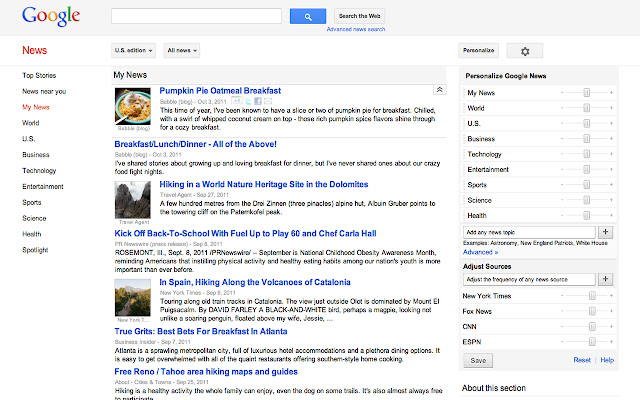This screenshot has height=400, width=640.
Task: Open World section in left sidebar
Action: pos(31,123)
